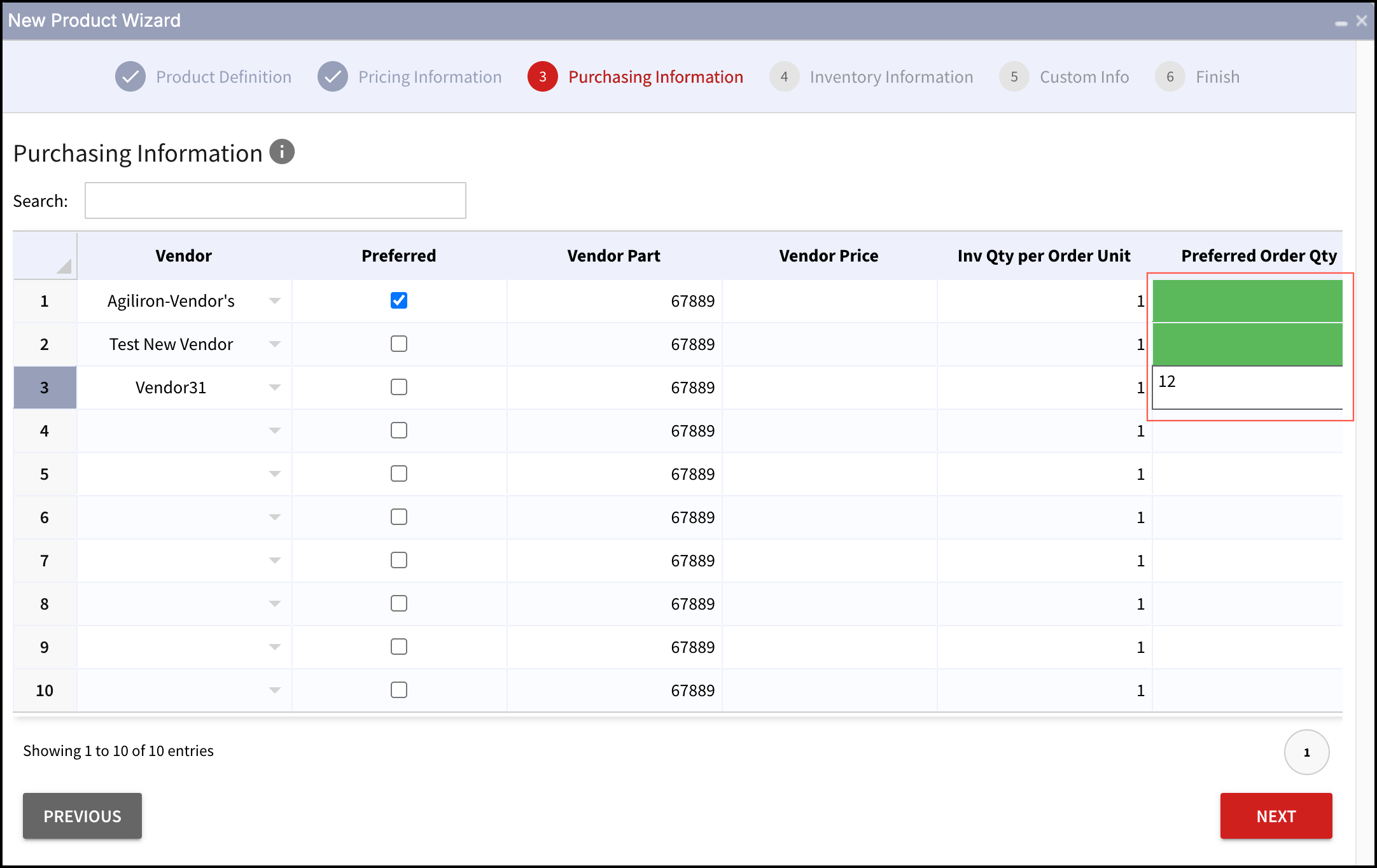Check the Preferred box in row 7
Image resolution: width=1377 pixels, height=868 pixels.
point(399,560)
